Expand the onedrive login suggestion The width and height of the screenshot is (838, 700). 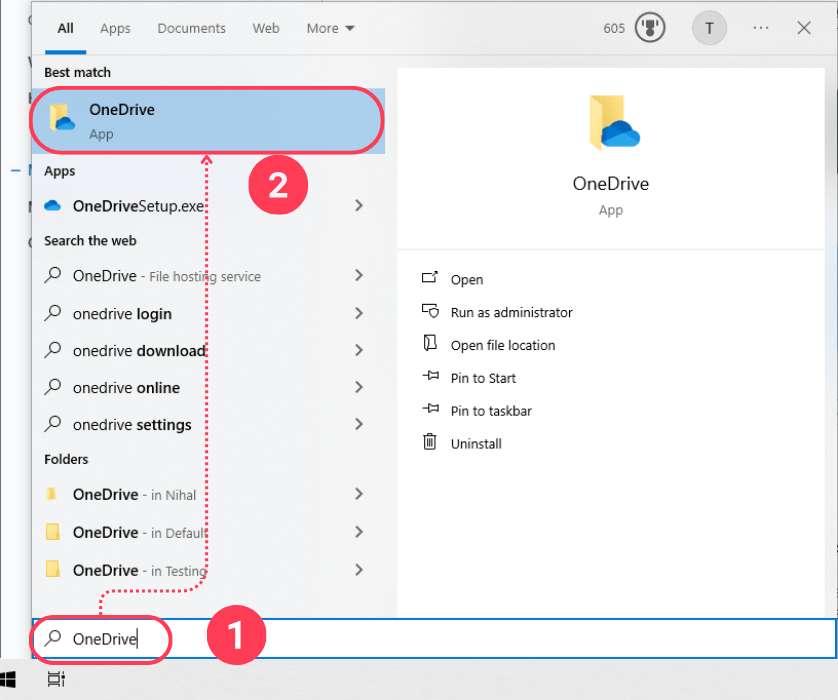coord(359,313)
